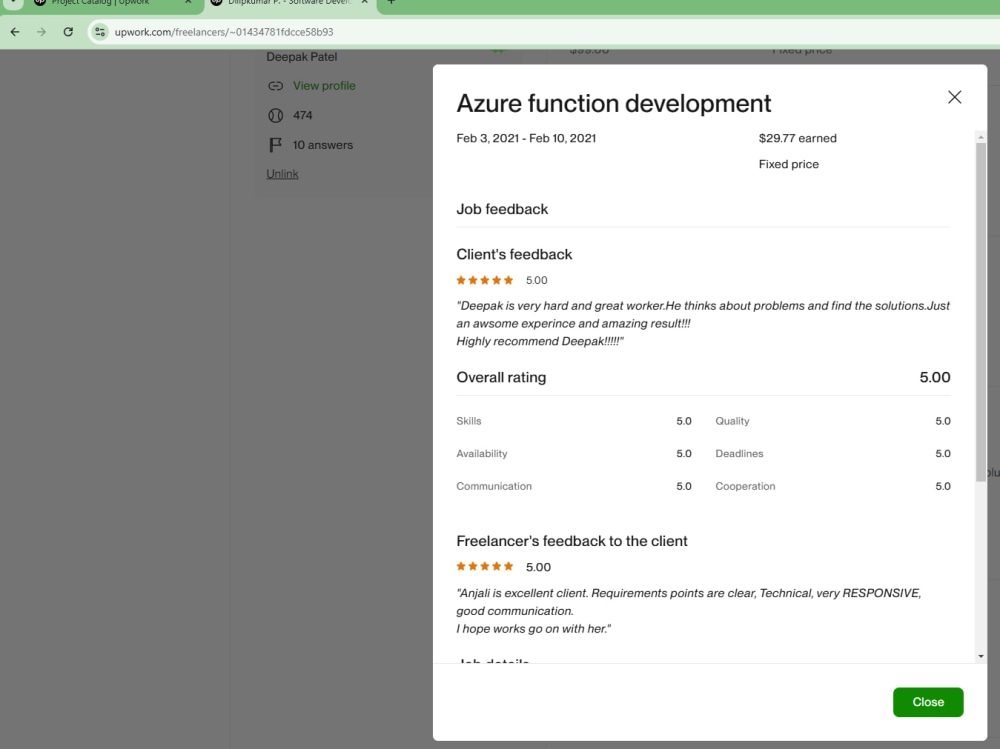Viewport: 1000px width, 749px height.
Task: Click the link chain icon beside View profile
Action: 276,85
